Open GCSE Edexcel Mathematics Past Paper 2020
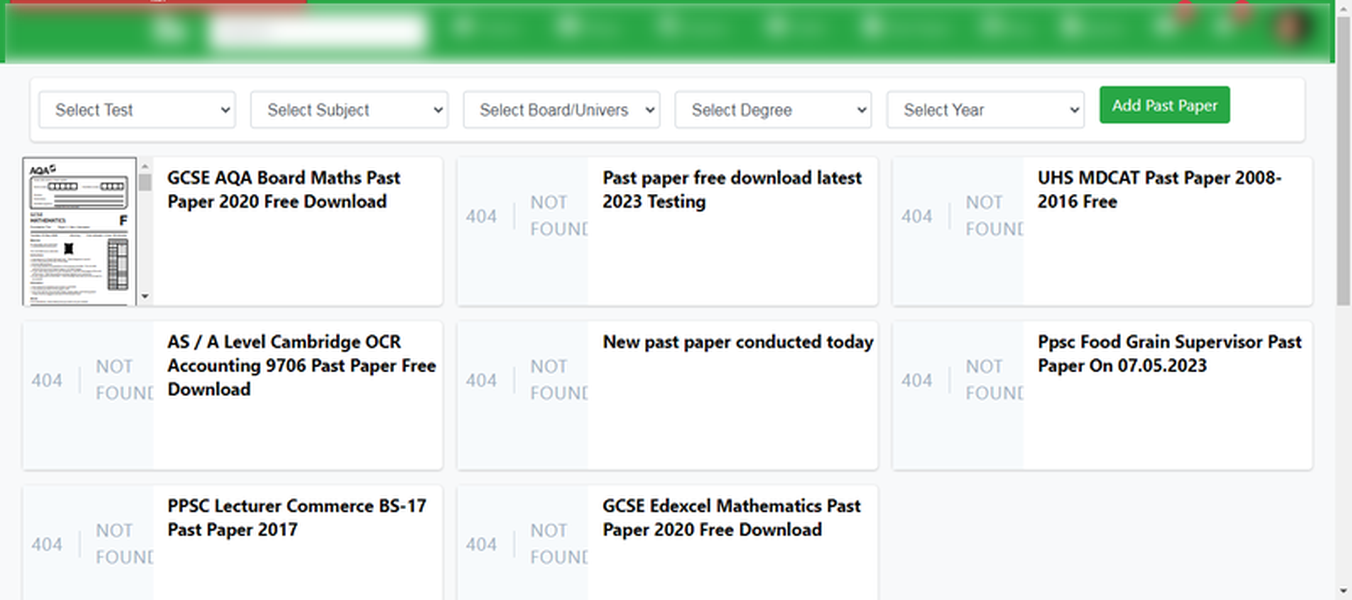The image size is (1352, 600). point(732,517)
